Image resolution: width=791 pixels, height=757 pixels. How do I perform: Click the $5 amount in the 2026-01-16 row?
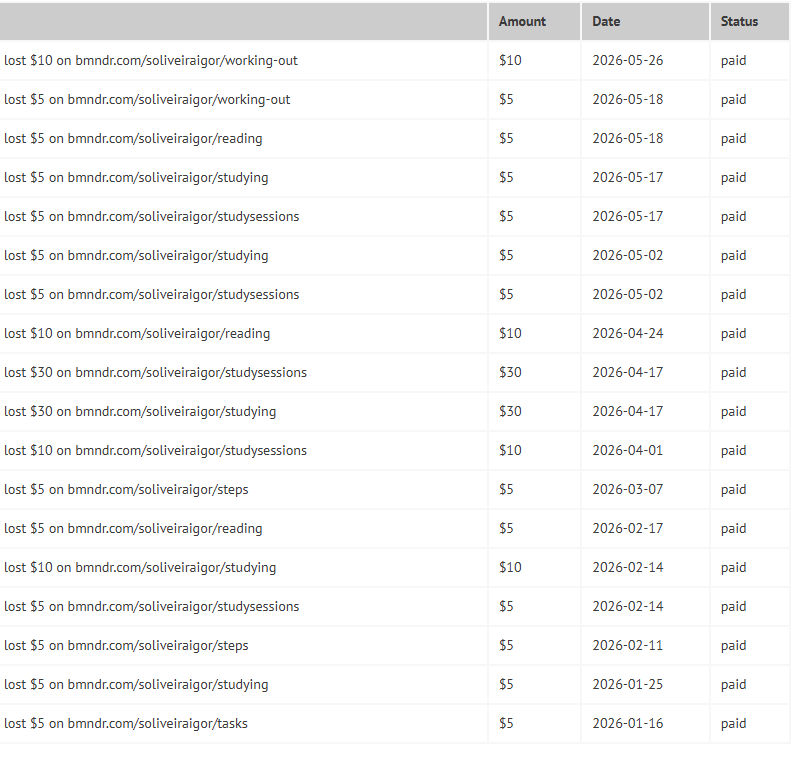(506, 724)
